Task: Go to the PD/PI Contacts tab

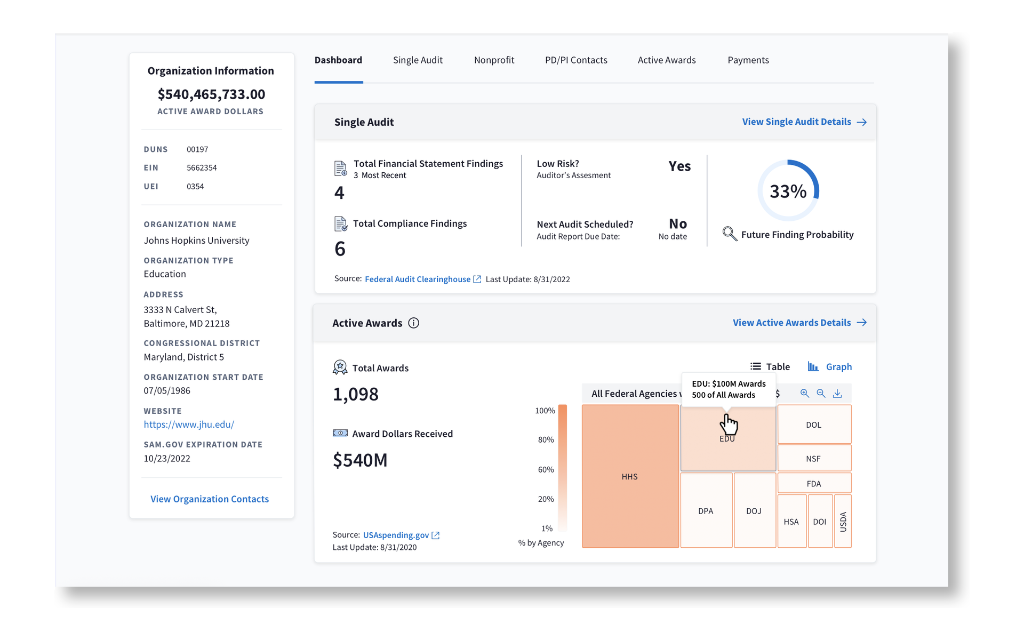Action: point(576,60)
